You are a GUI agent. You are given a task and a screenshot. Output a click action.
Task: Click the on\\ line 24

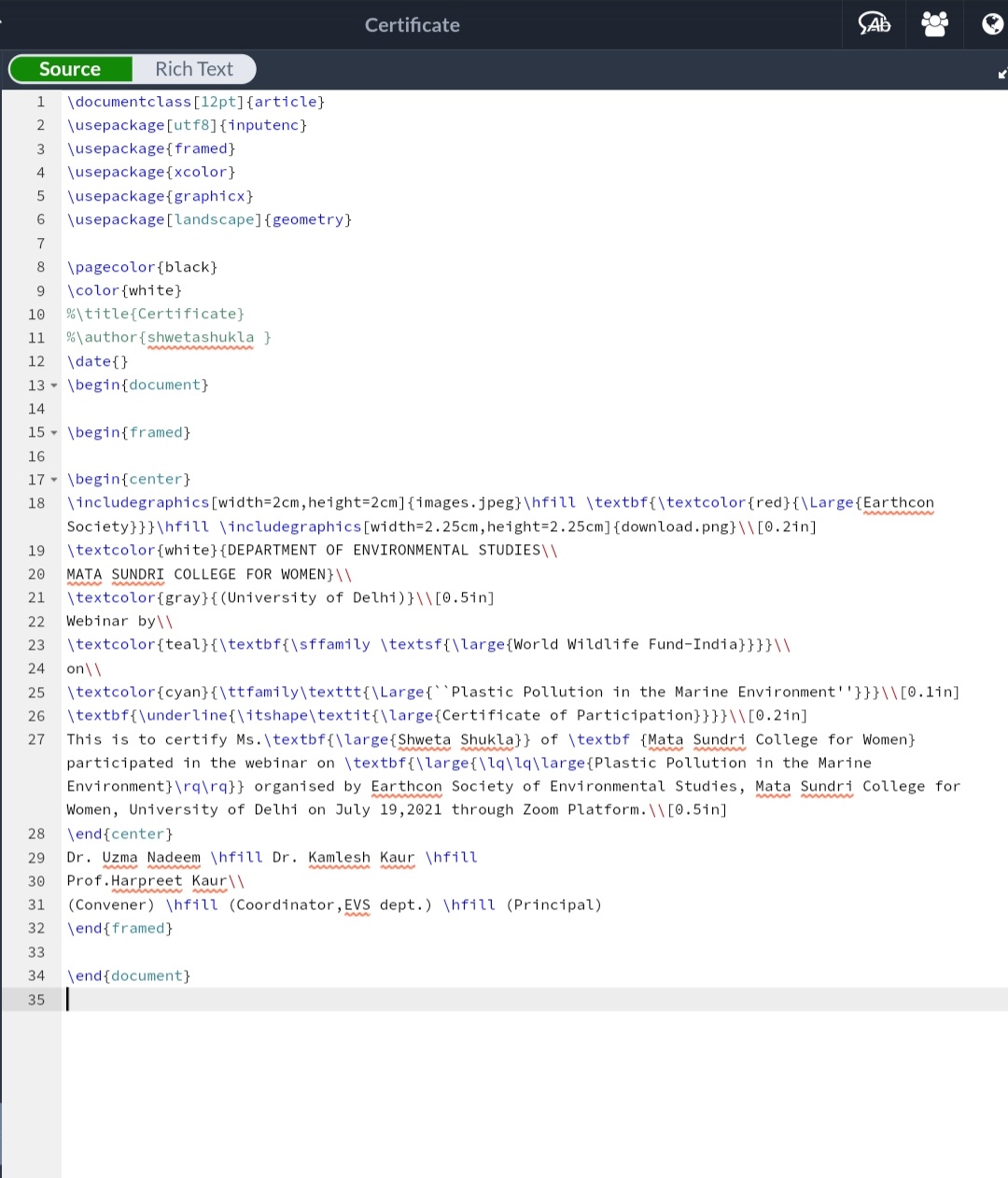[84, 668]
